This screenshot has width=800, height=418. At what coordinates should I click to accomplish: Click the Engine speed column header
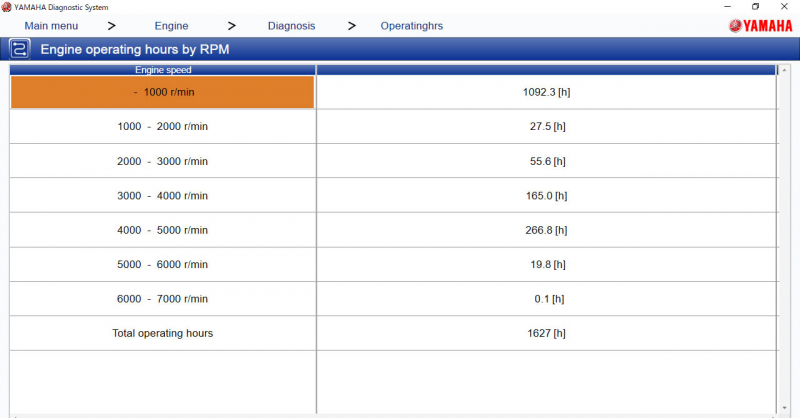coord(163,70)
